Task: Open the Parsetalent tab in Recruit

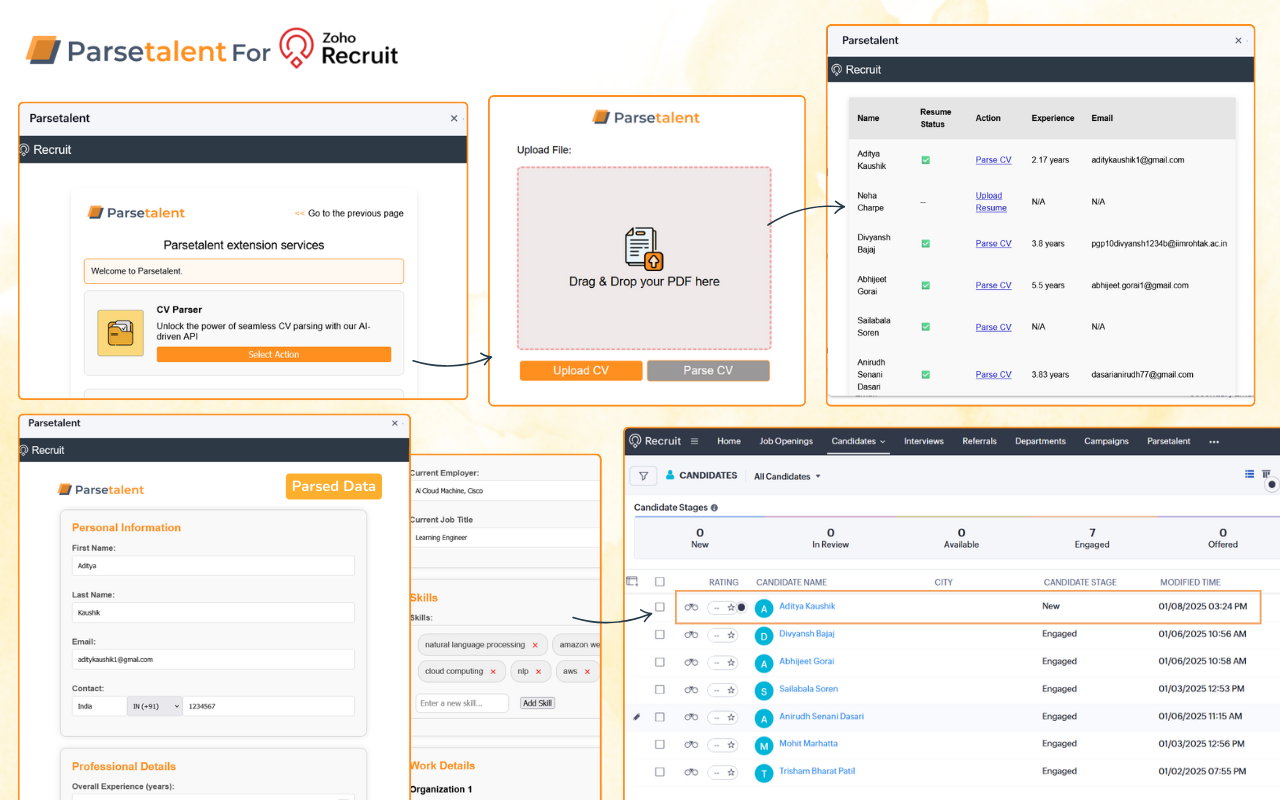Action: pyautogui.click(x=1168, y=441)
